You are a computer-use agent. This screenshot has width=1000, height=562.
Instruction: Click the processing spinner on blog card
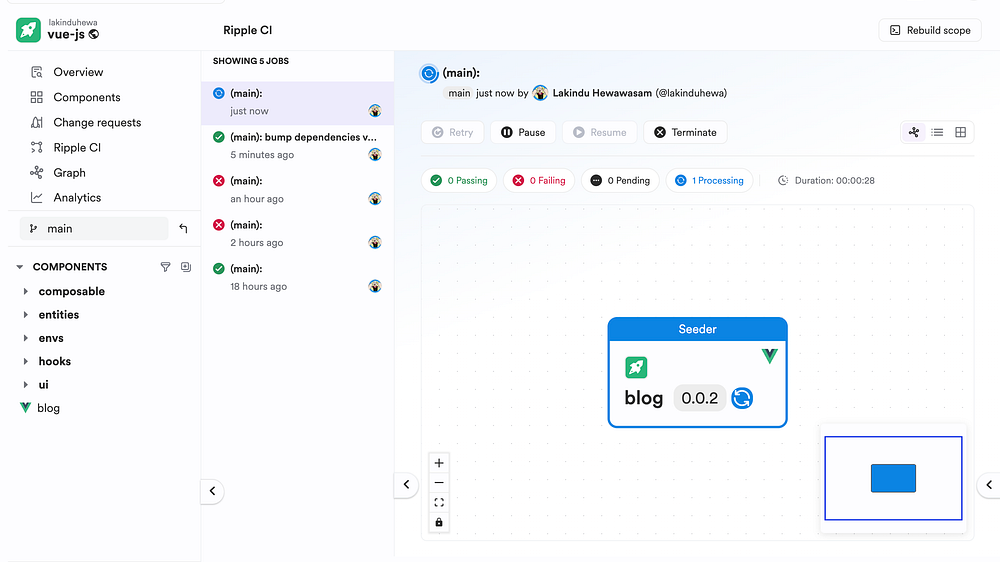pos(742,398)
